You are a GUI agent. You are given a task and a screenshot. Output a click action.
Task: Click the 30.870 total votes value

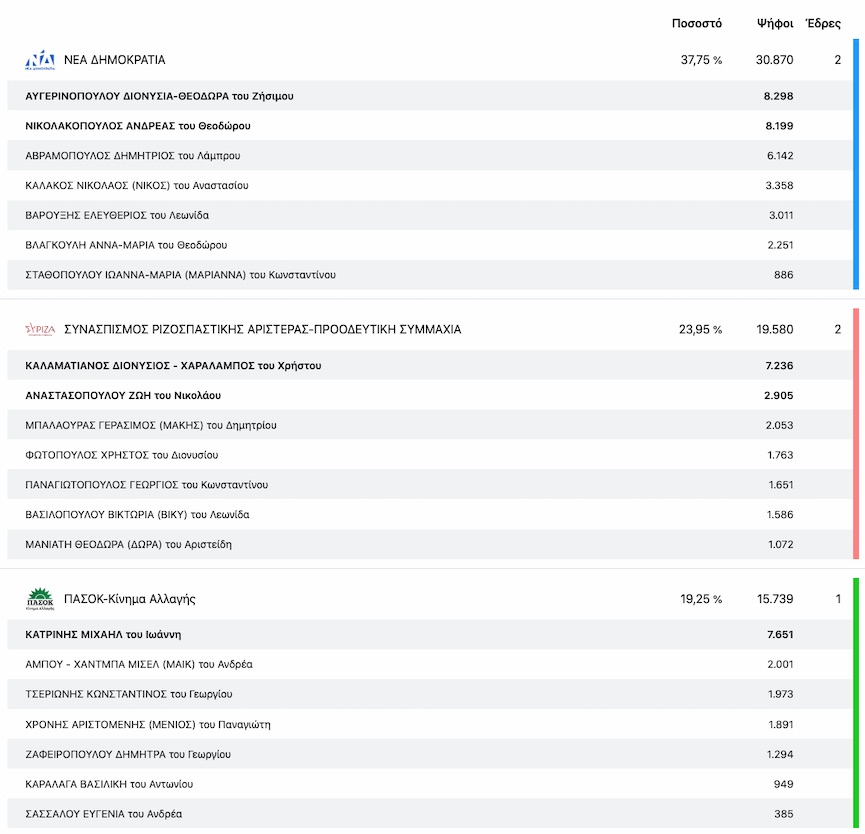[x=775, y=60]
